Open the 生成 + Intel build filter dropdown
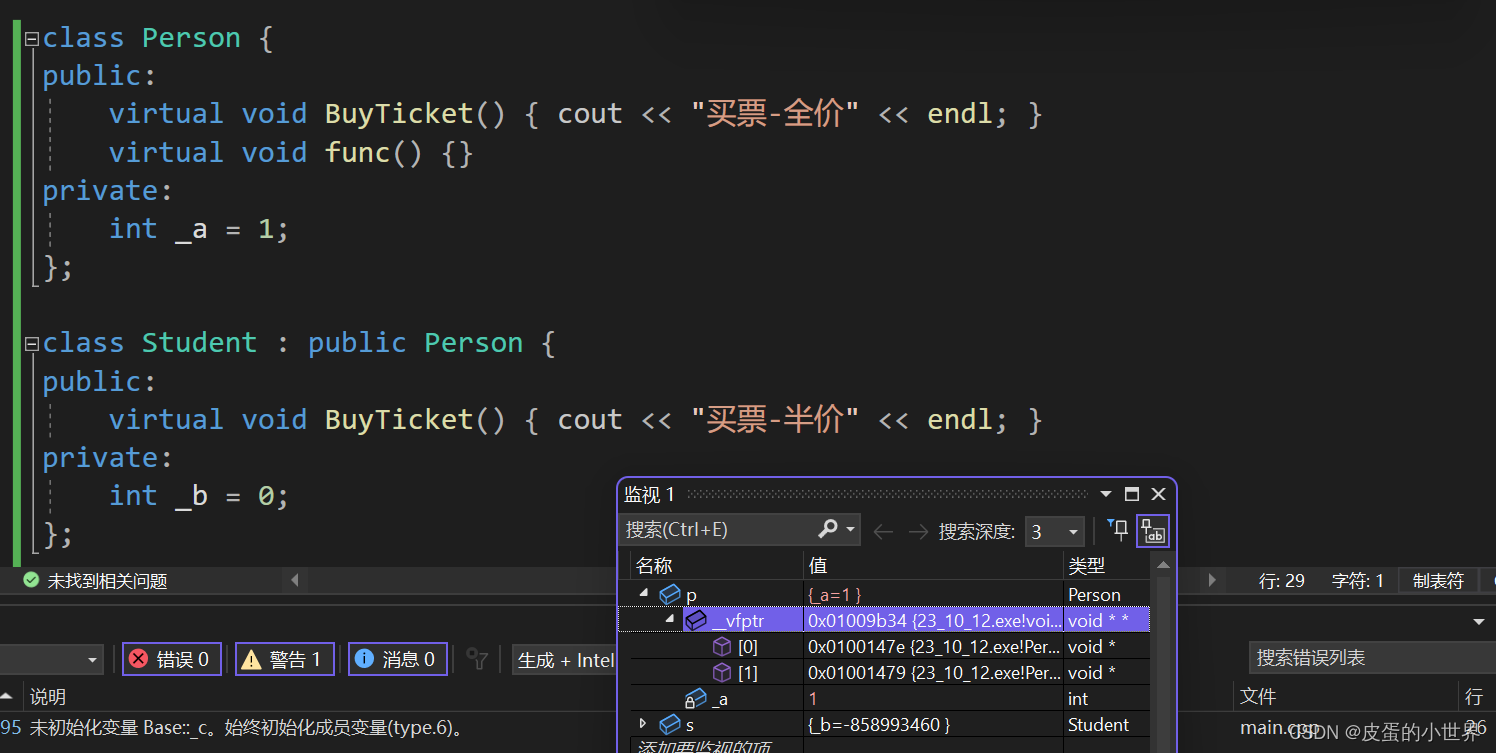The height and width of the screenshot is (753, 1496). coord(565,659)
